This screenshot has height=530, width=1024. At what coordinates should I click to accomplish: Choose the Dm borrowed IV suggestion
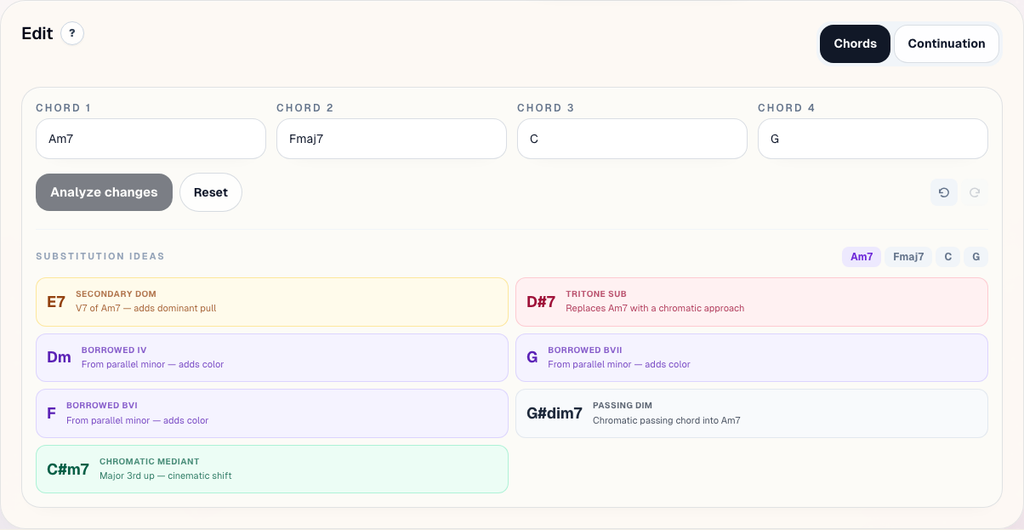point(272,358)
